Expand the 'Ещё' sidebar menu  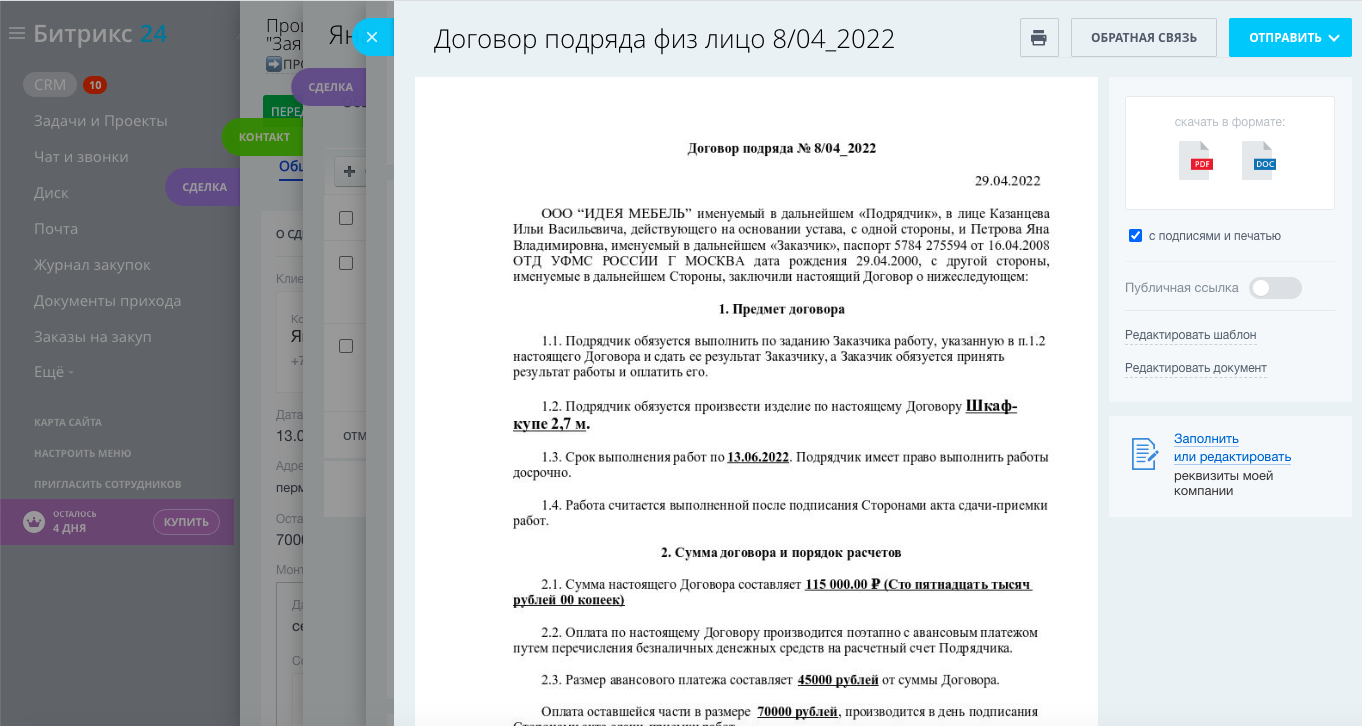53,373
